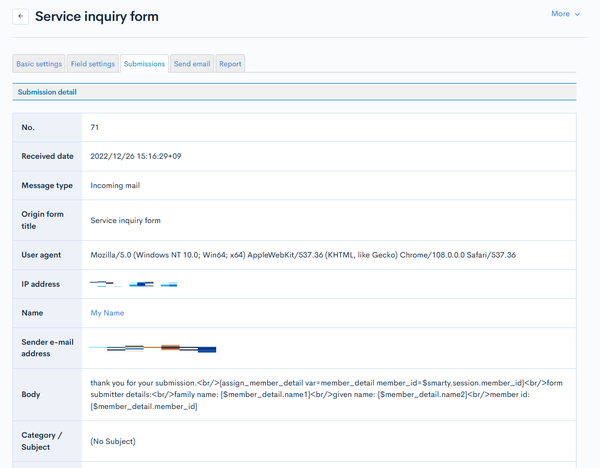Click the Received date label

[x=47, y=156]
